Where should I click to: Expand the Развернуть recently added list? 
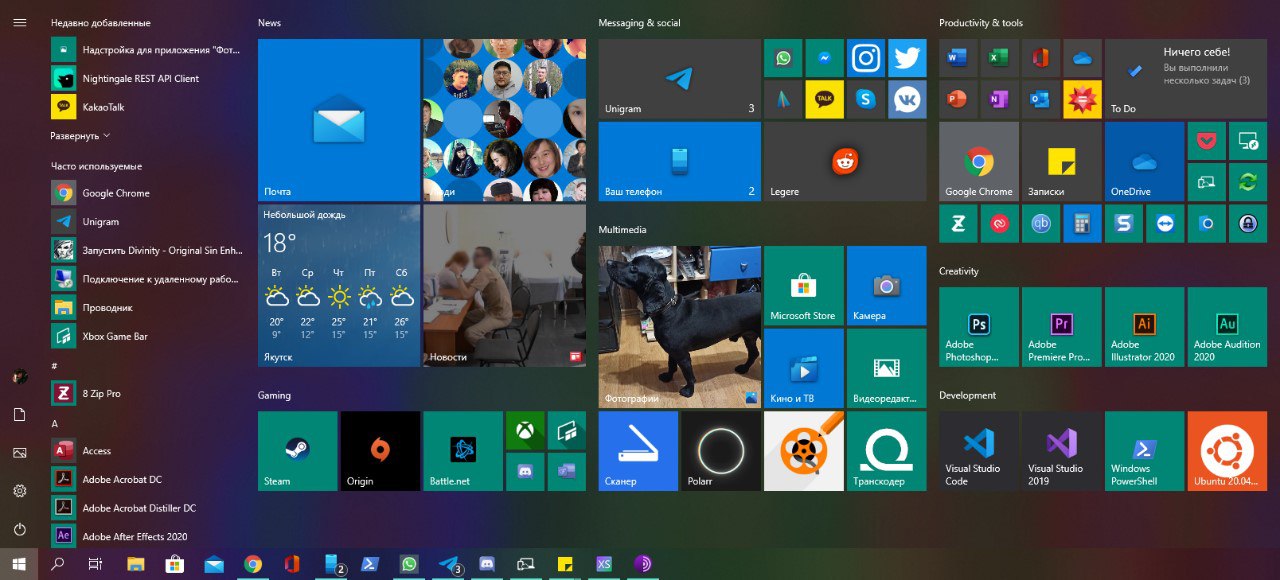coord(80,135)
